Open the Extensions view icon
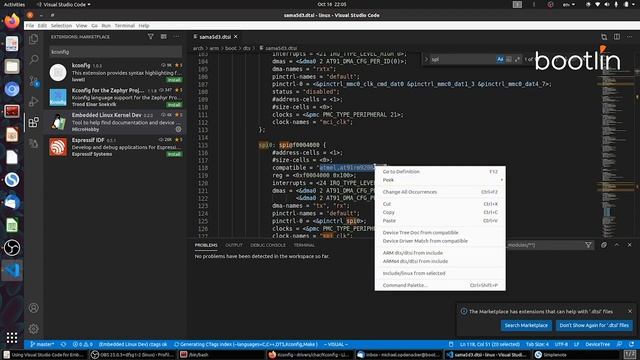The height and width of the screenshot is (360, 640). coord(34,122)
